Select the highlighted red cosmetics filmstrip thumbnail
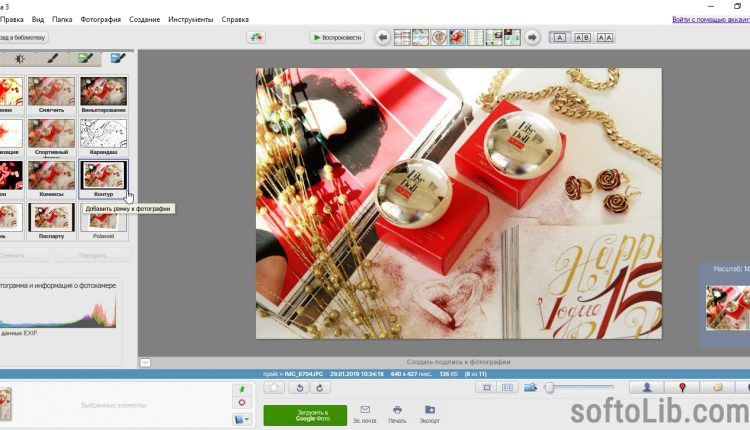Viewport: 750px width, 430px height. (x=457, y=37)
